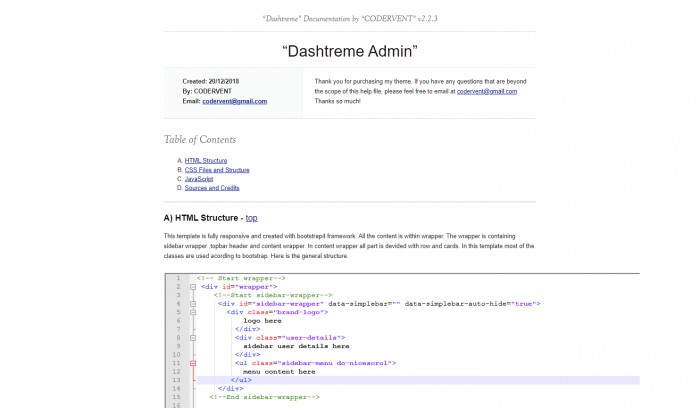Collapse the brand-logo div fold marker
This screenshot has width=700, height=408.
(192, 312)
